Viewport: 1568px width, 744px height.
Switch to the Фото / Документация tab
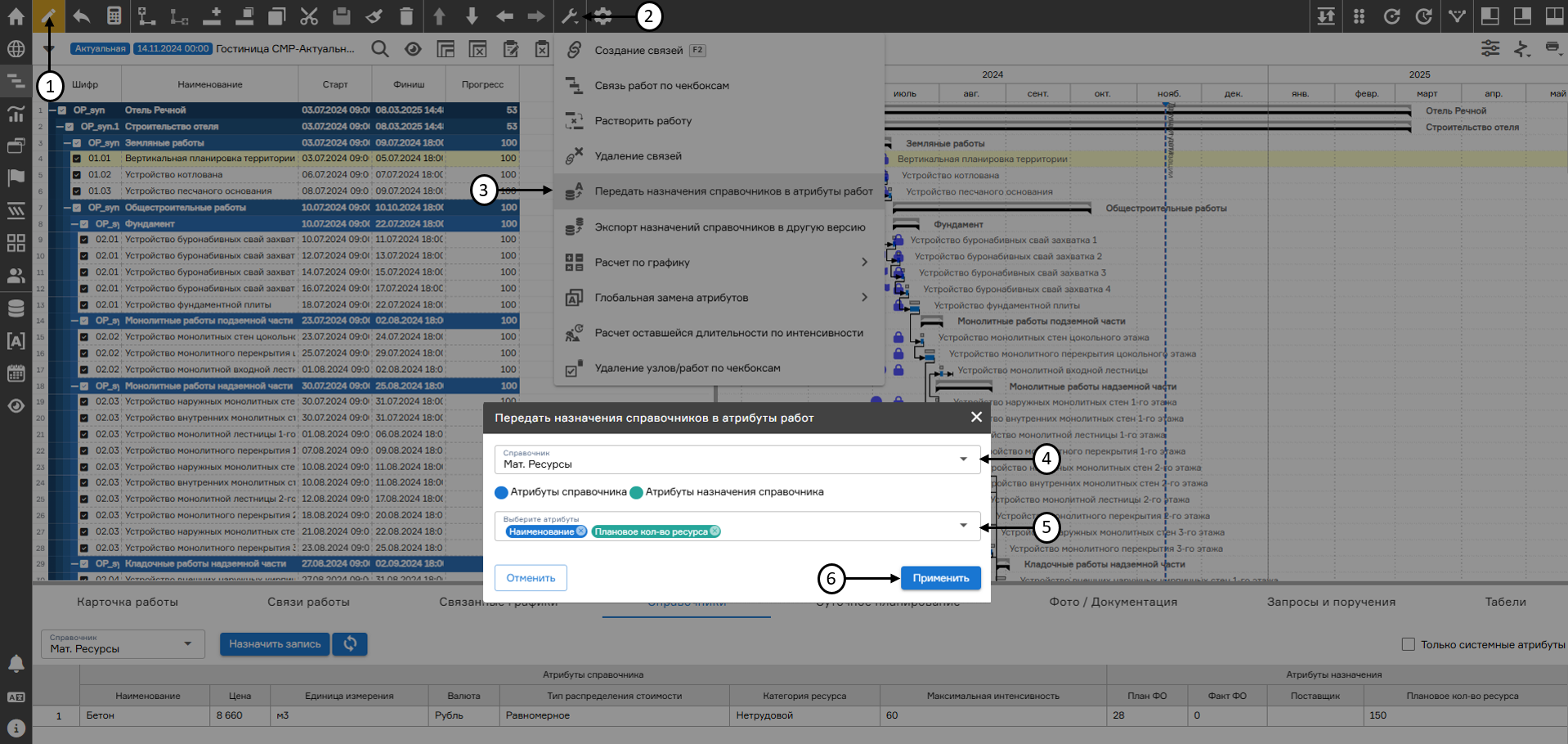coord(1113,602)
